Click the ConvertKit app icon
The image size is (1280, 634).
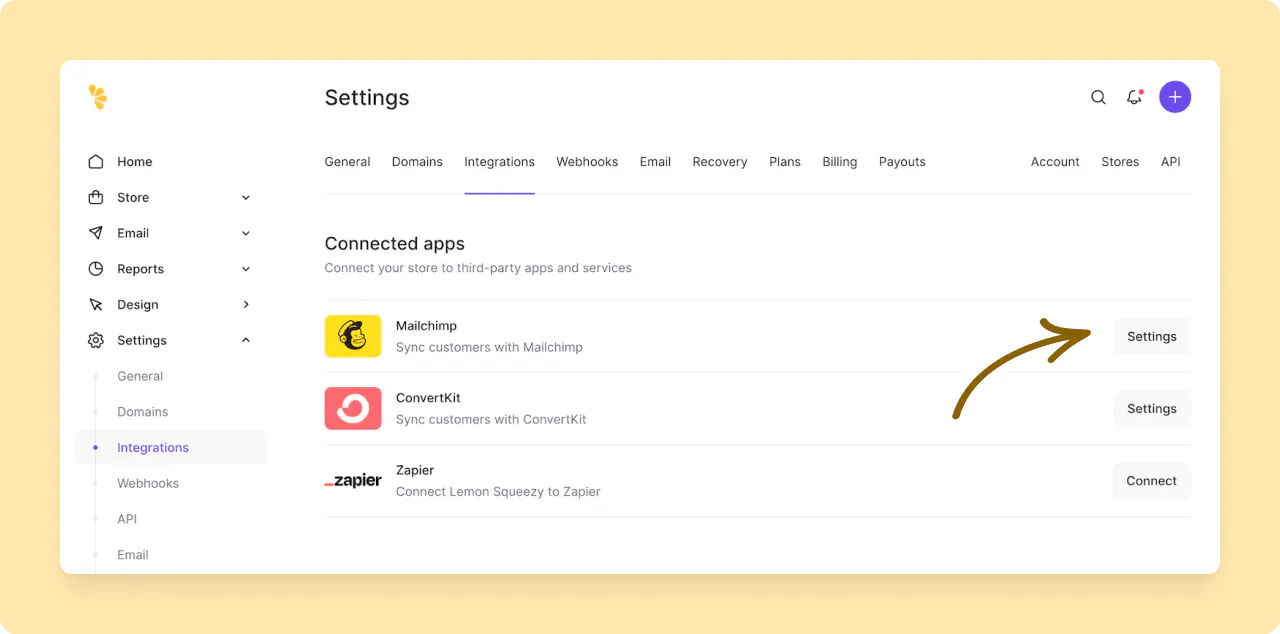352,408
